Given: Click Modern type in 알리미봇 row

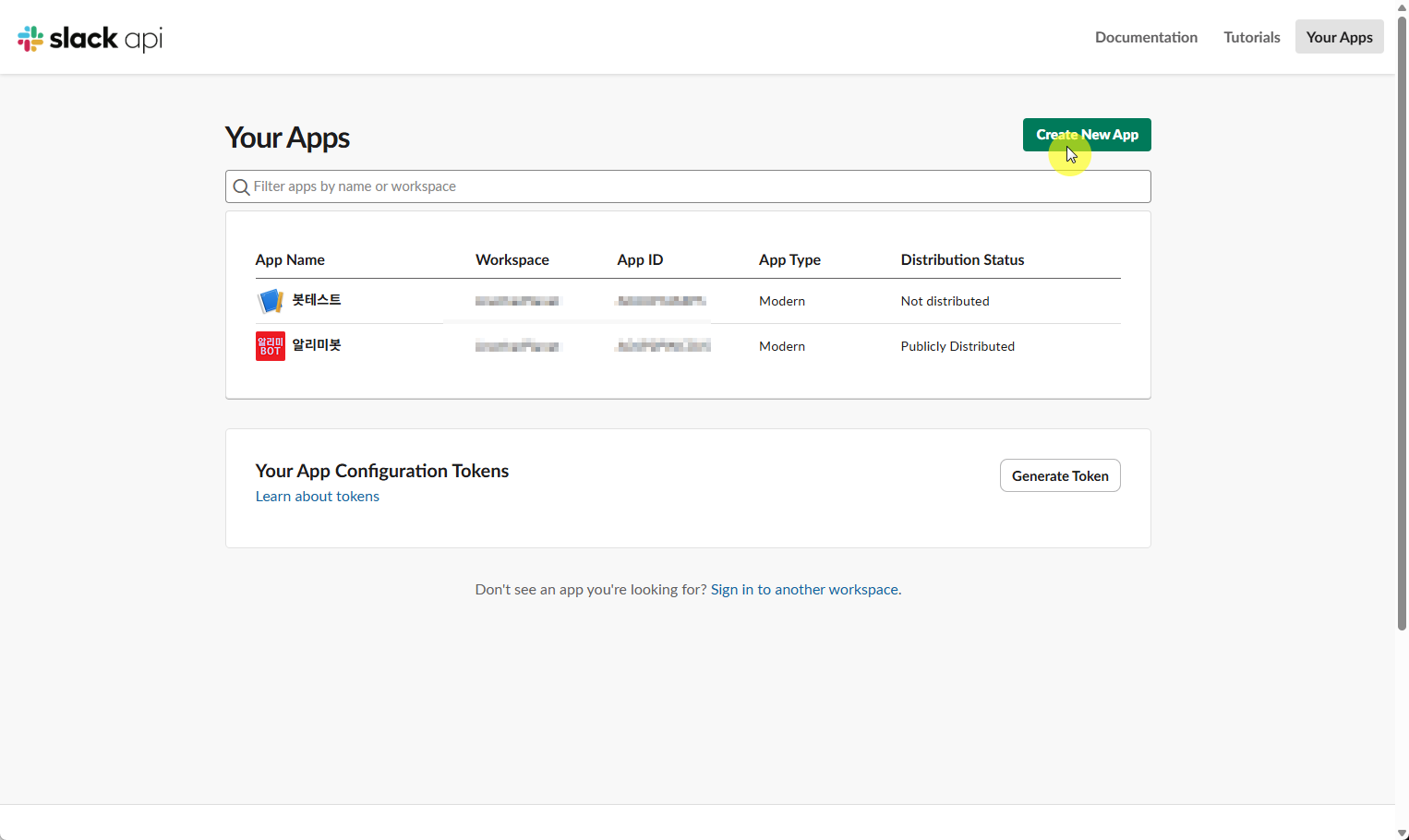Looking at the screenshot, I should pos(782,346).
